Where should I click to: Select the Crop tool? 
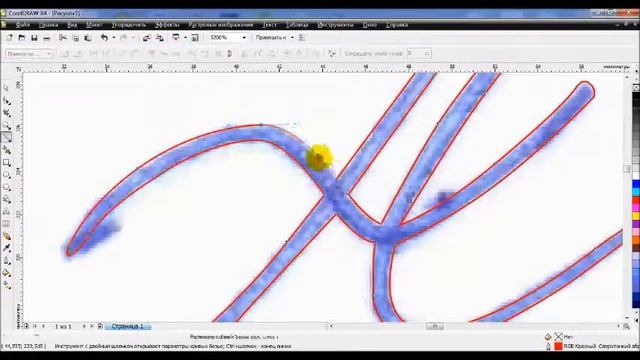pyautogui.click(x=7, y=113)
